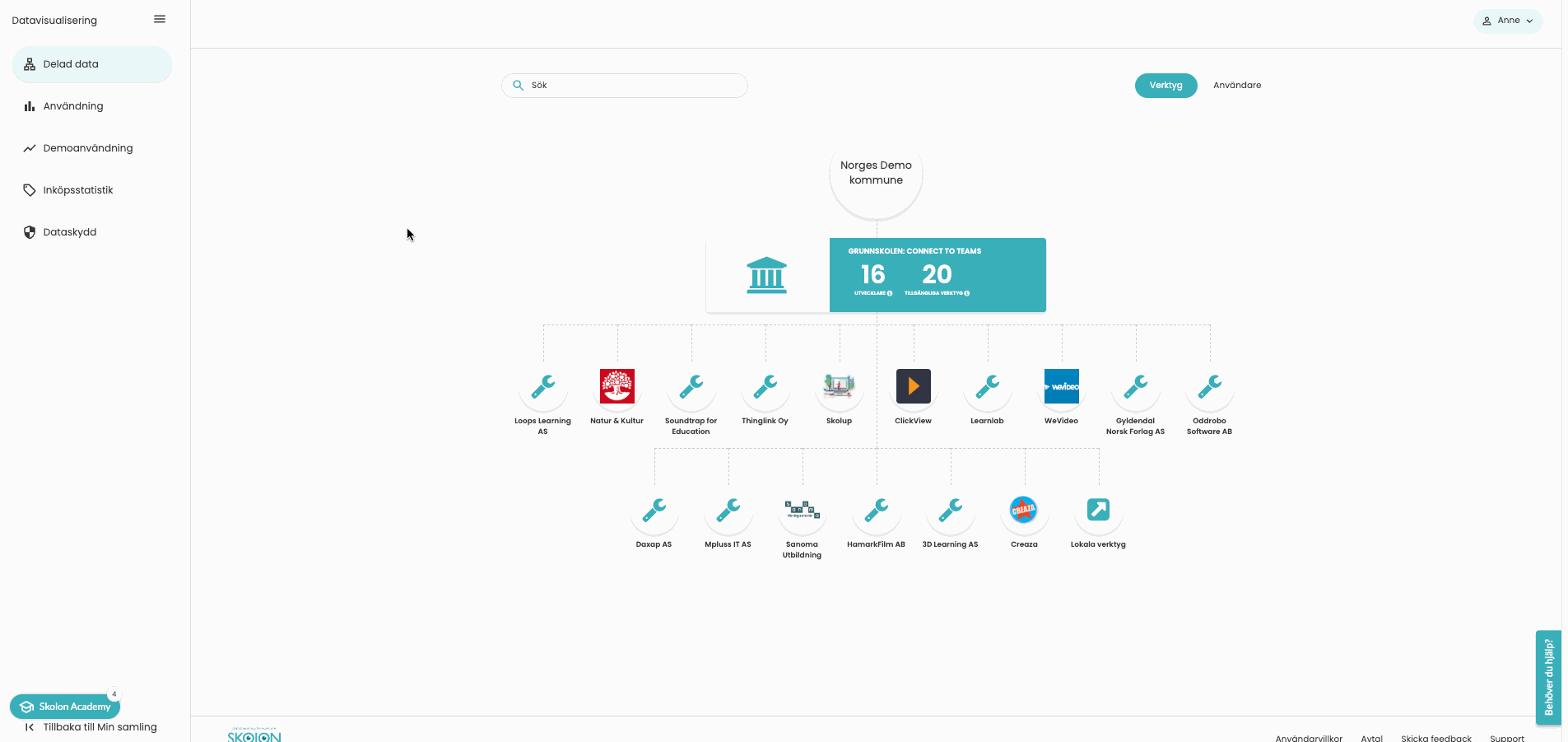1568x742 pixels.
Task: Click the search magnifier icon
Action: (518, 85)
